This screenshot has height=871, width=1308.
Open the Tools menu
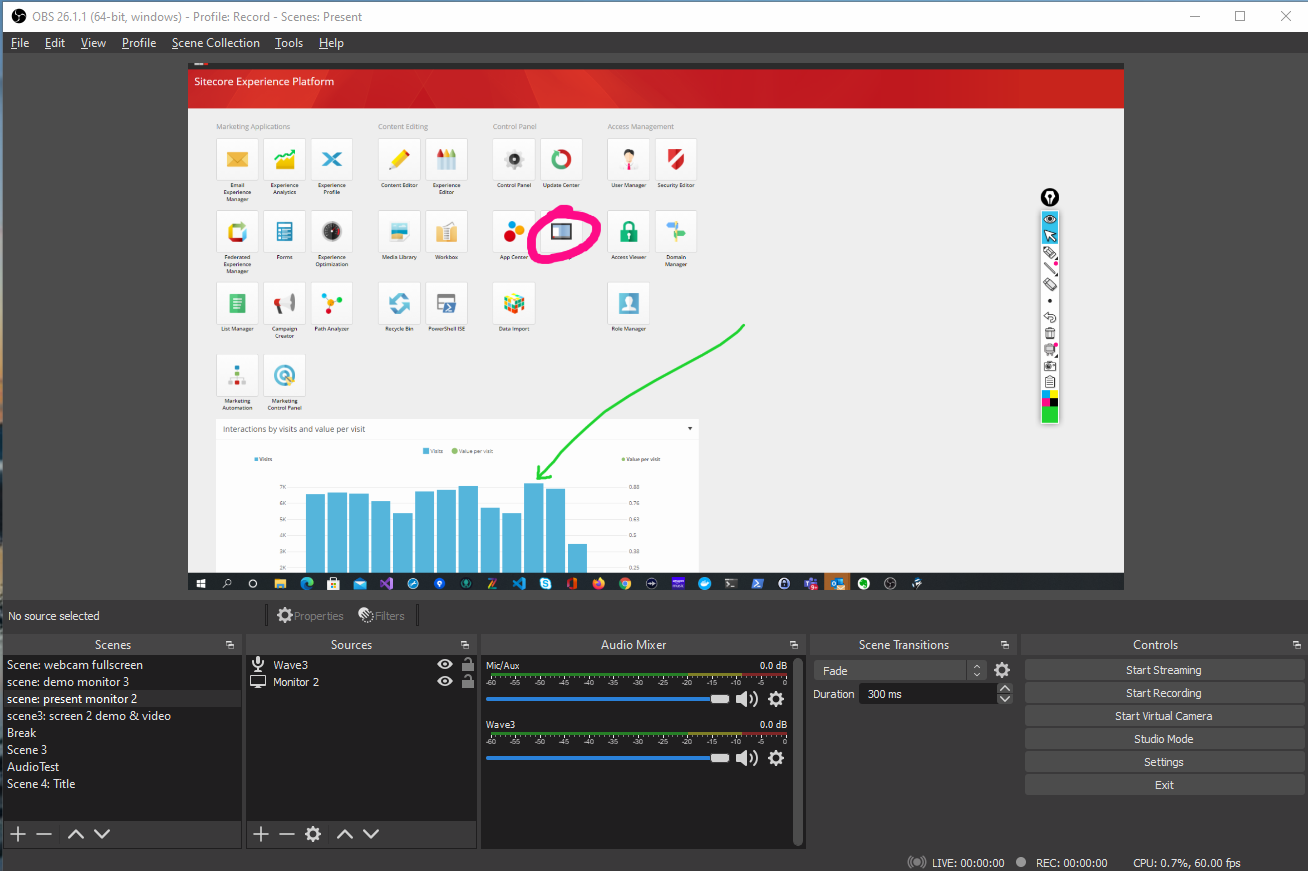[289, 43]
